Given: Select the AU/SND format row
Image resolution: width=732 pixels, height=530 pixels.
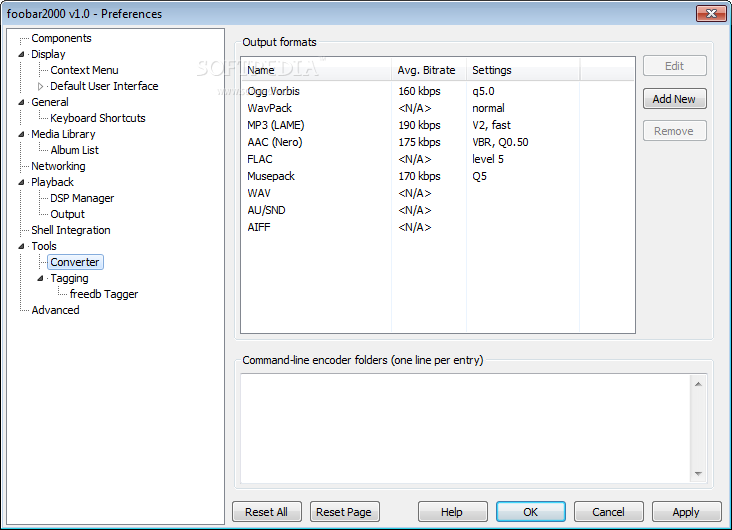Looking at the screenshot, I should point(438,210).
